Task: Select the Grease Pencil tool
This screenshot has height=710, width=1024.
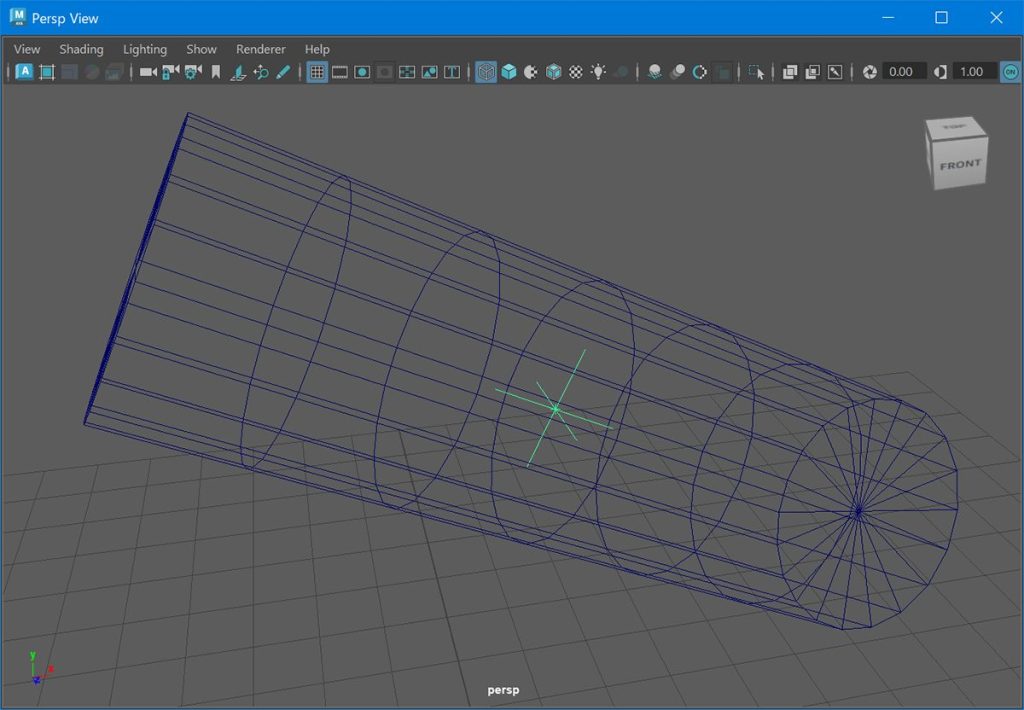Action: click(283, 72)
